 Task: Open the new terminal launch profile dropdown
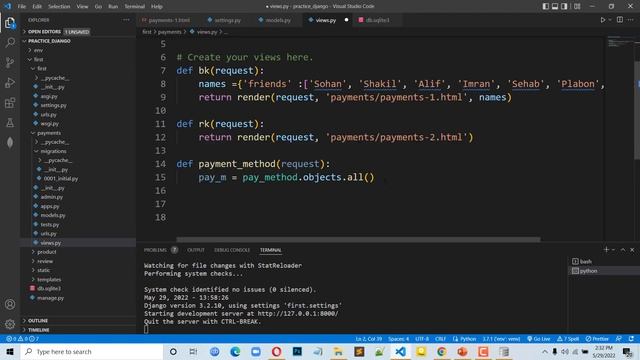613,250
